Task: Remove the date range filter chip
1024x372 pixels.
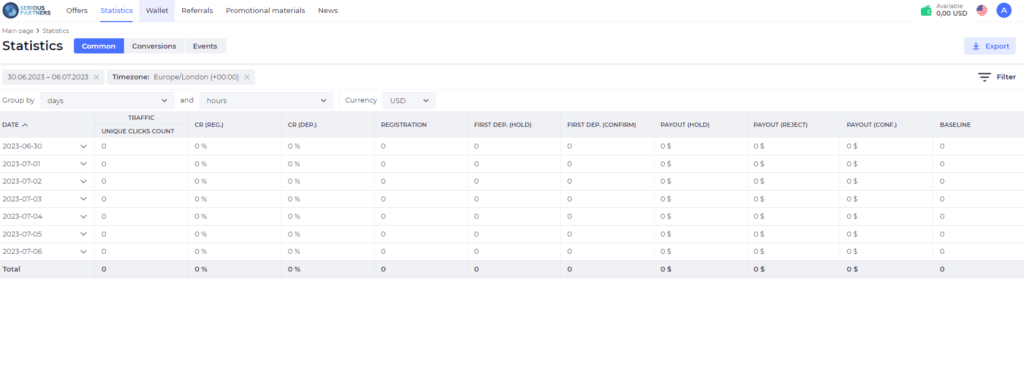Action: click(97, 77)
